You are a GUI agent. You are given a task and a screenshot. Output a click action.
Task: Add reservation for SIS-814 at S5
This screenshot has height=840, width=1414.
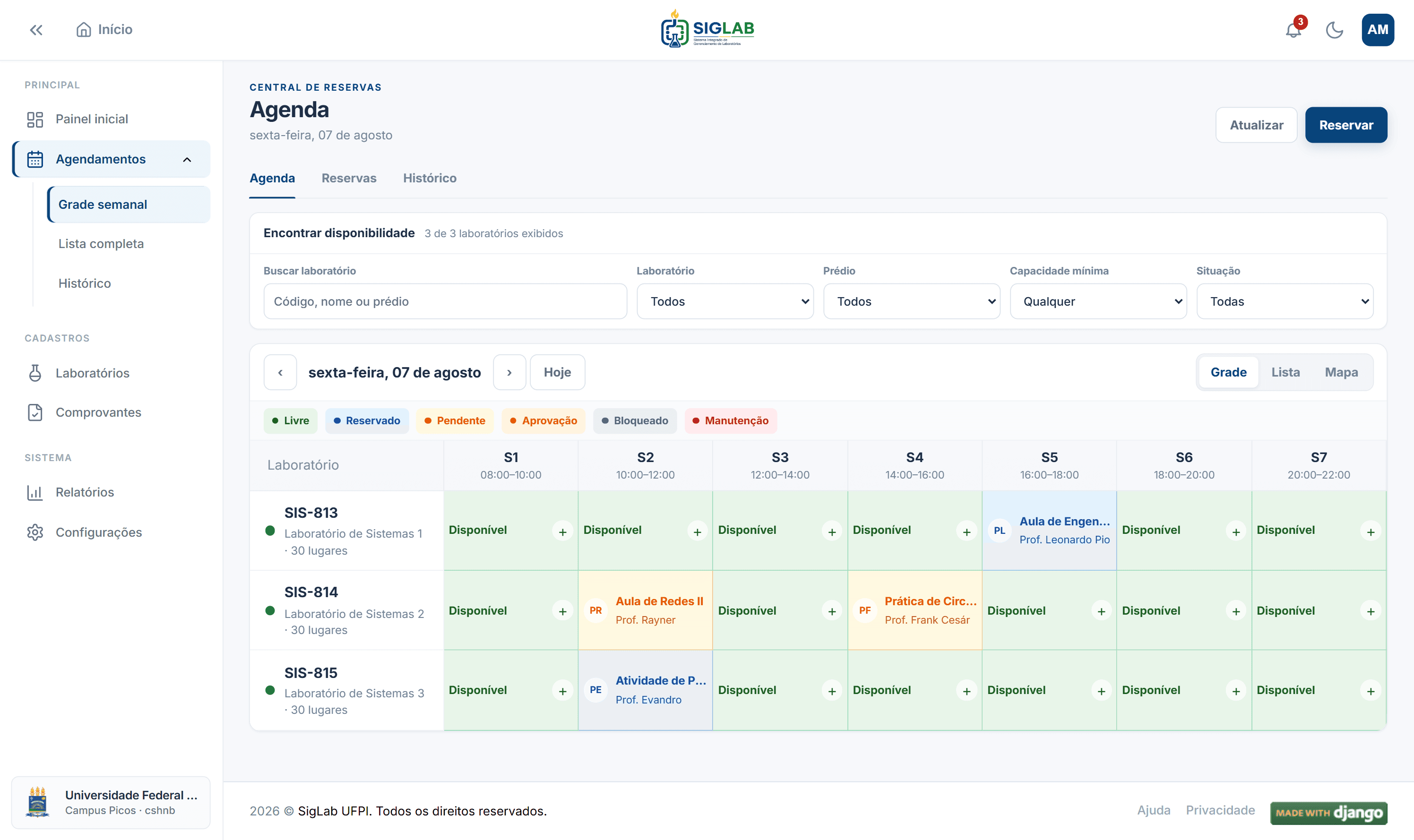(1101, 611)
